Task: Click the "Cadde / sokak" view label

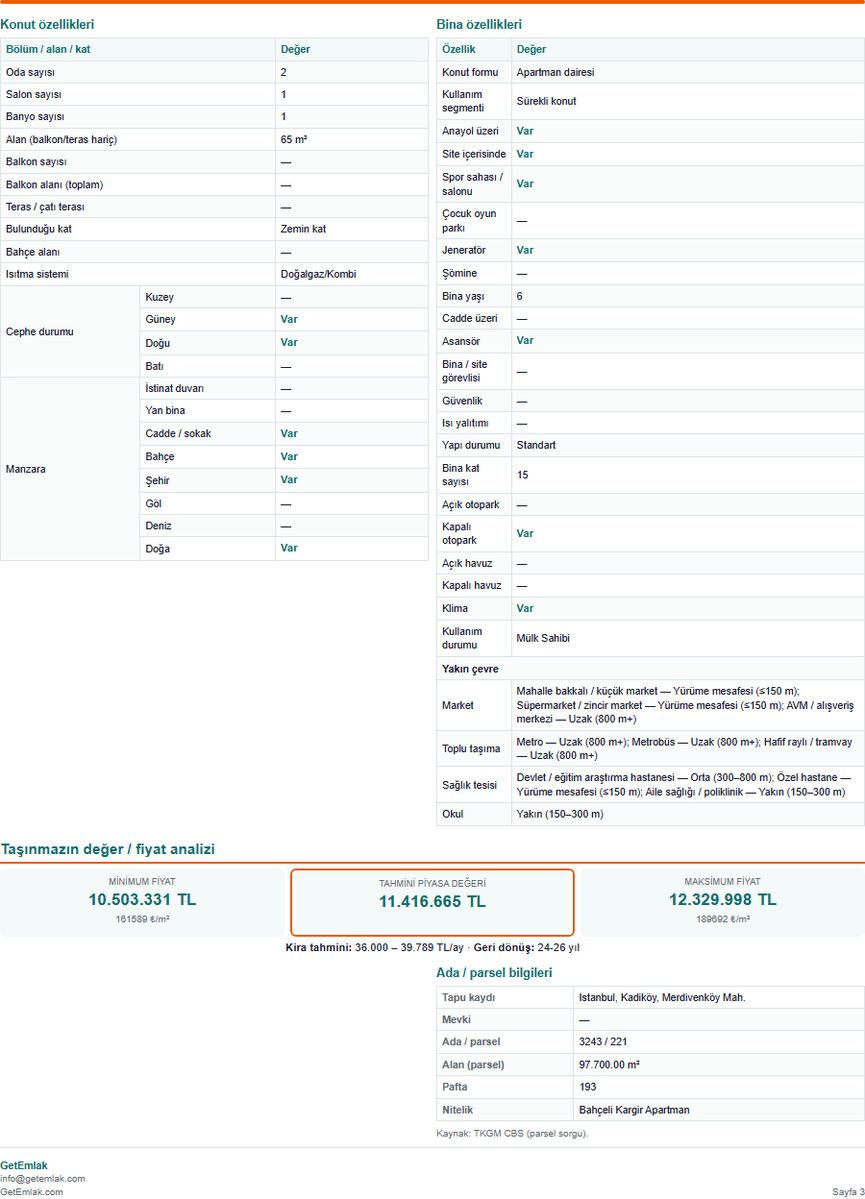Action: tap(178, 433)
